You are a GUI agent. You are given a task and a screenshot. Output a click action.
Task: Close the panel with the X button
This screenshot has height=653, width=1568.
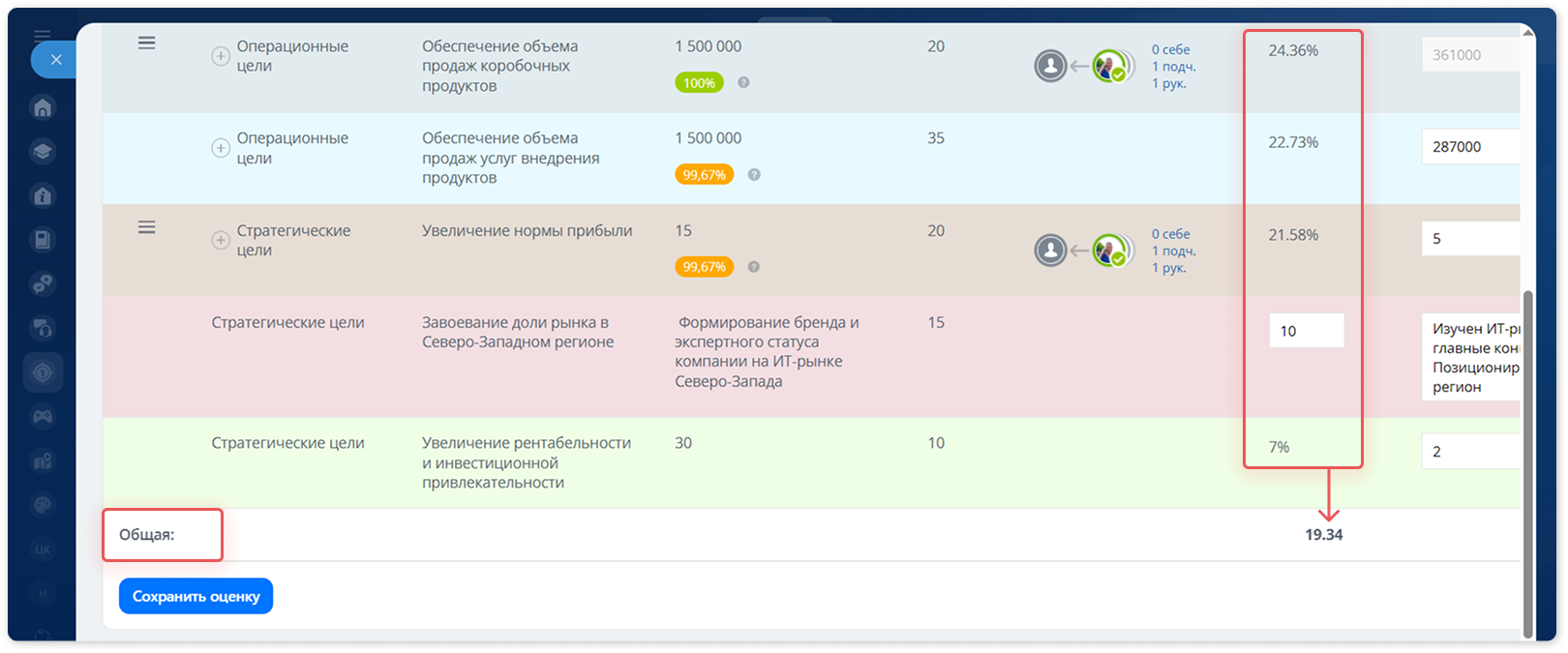[56, 60]
